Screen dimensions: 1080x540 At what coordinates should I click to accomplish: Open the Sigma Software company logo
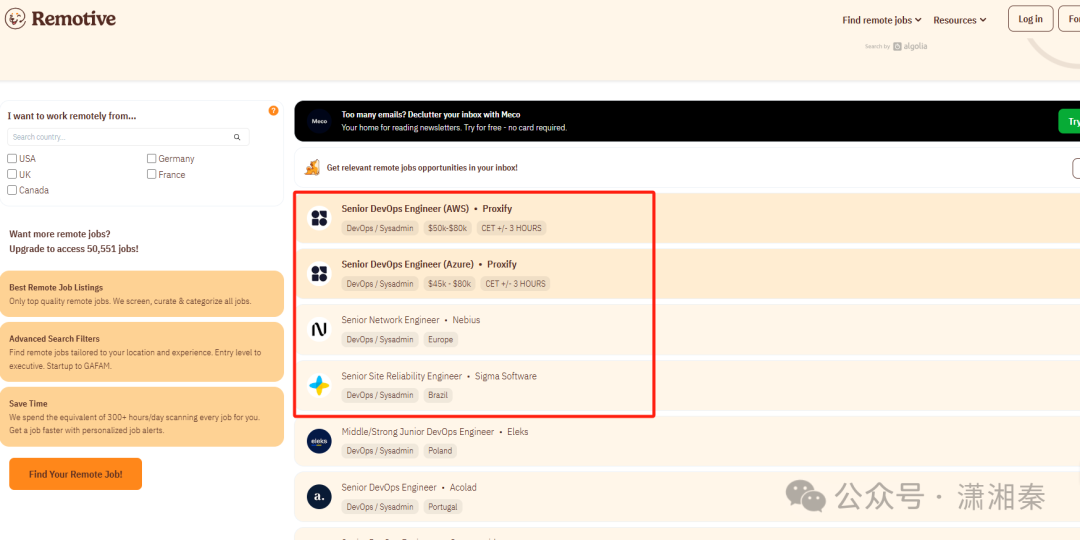pyautogui.click(x=319, y=386)
